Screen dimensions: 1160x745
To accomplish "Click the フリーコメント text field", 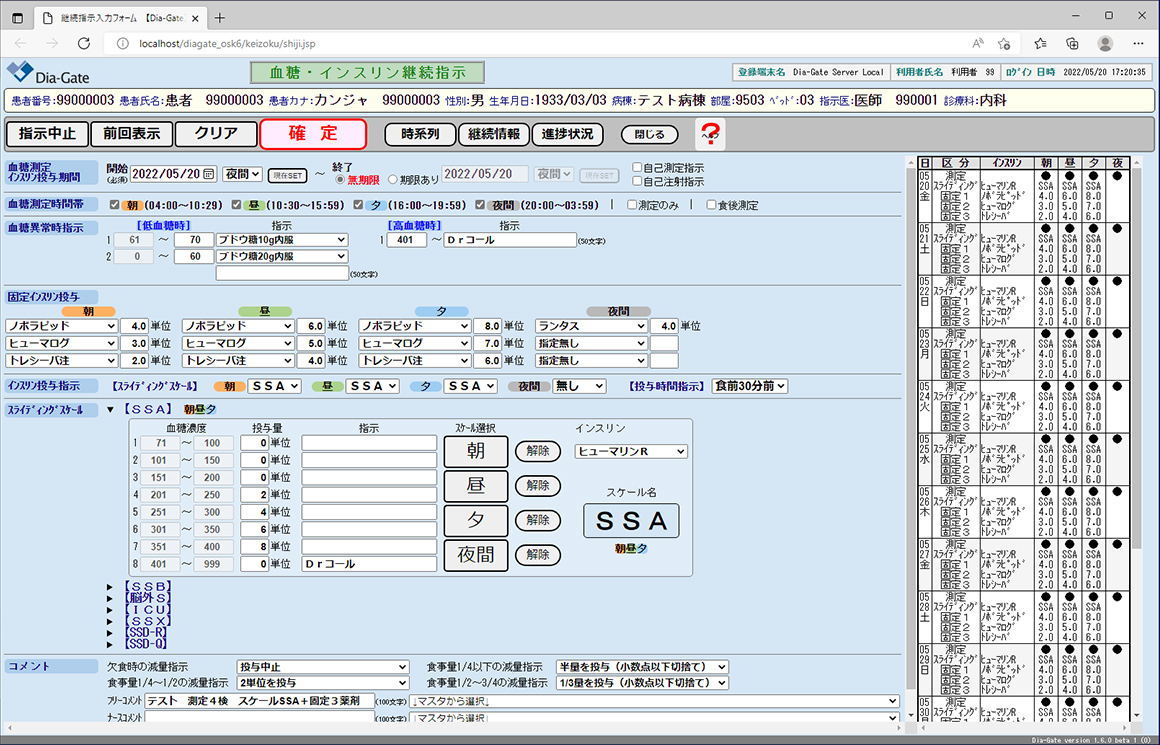I will tap(260, 701).
